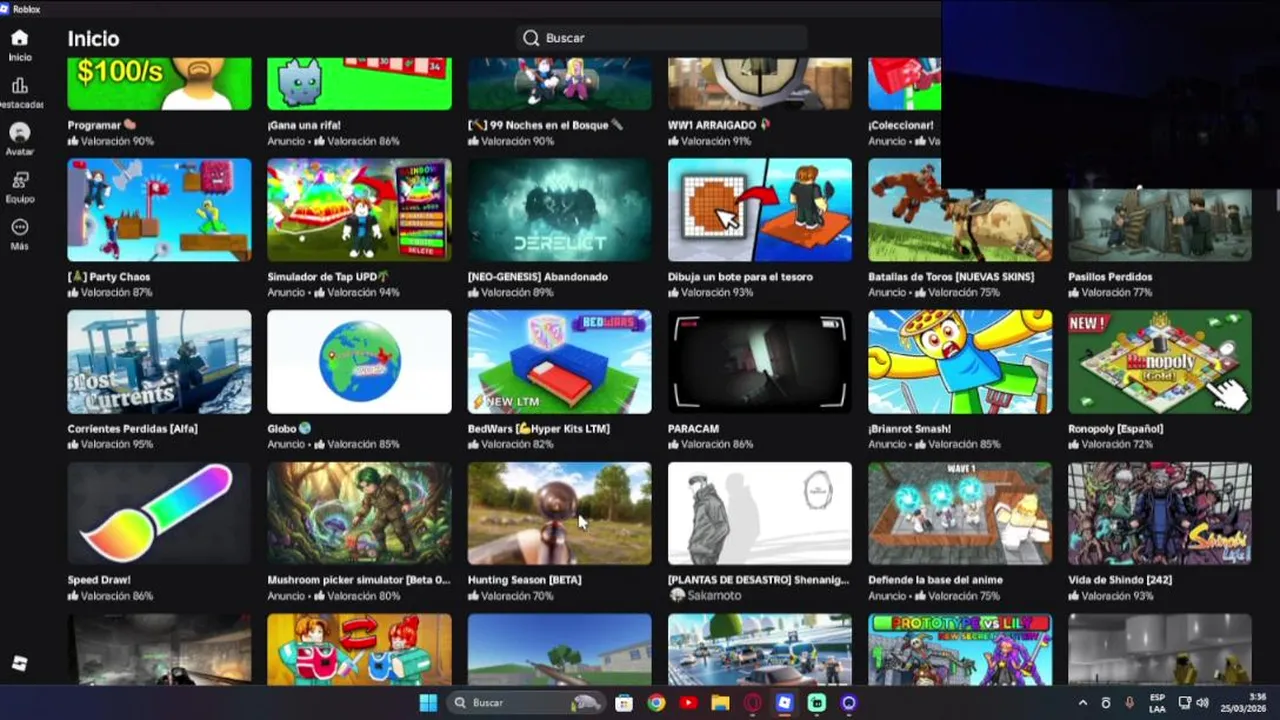Click the green app icon after Roblox in taskbar
The image size is (1280, 720).
(x=816, y=703)
